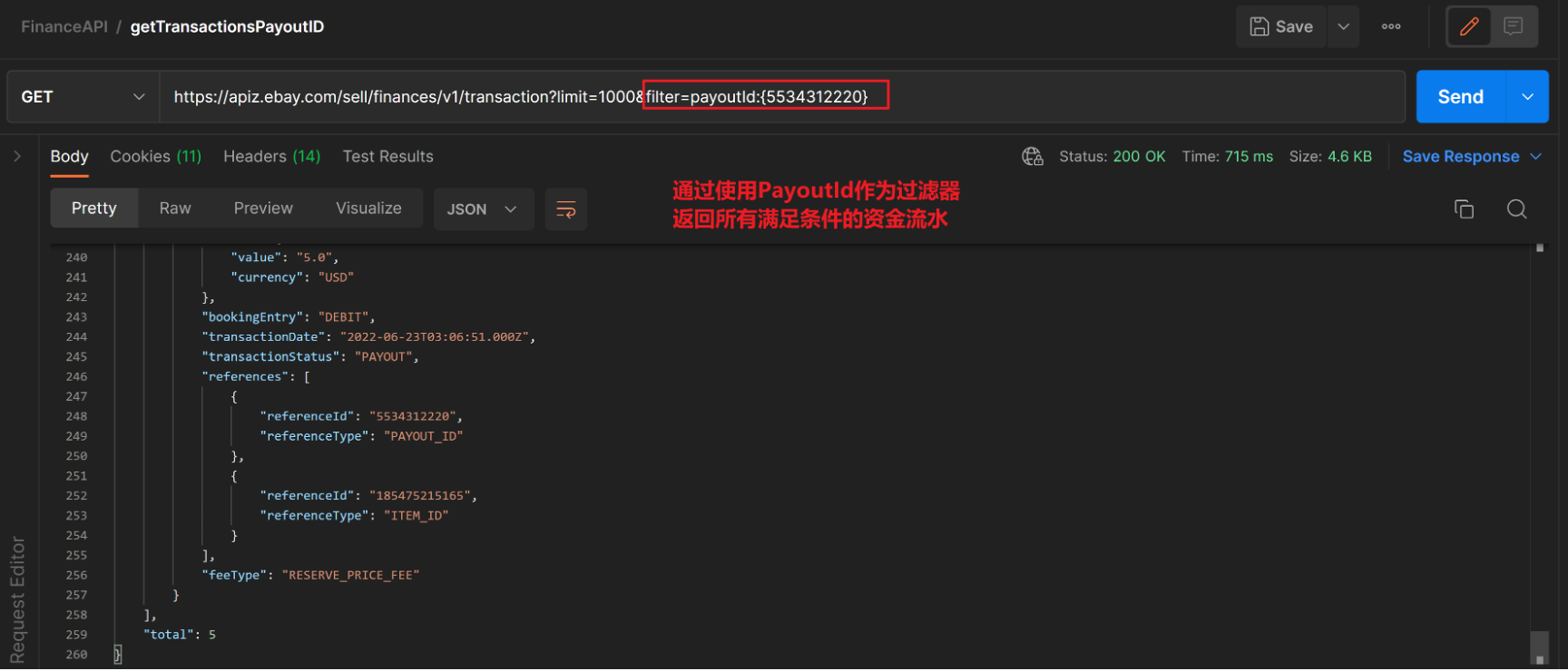Expand the Save options dropdown arrow
This screenshot has height=671, width=1568.
(x=1344, y=26)
